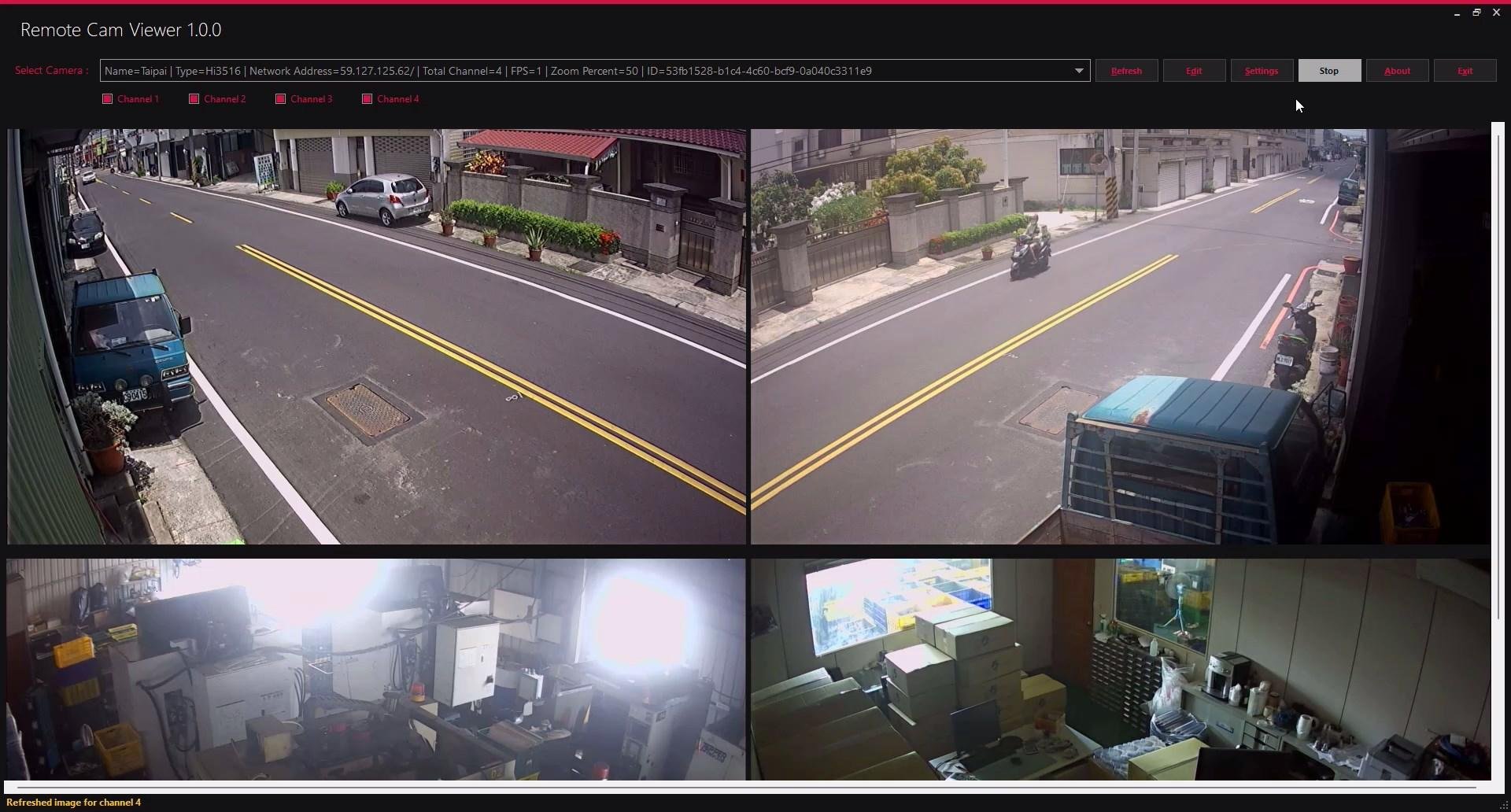Select the bright workshop interior feed
Screen dimensions: 1511x812
pos(376,670)
